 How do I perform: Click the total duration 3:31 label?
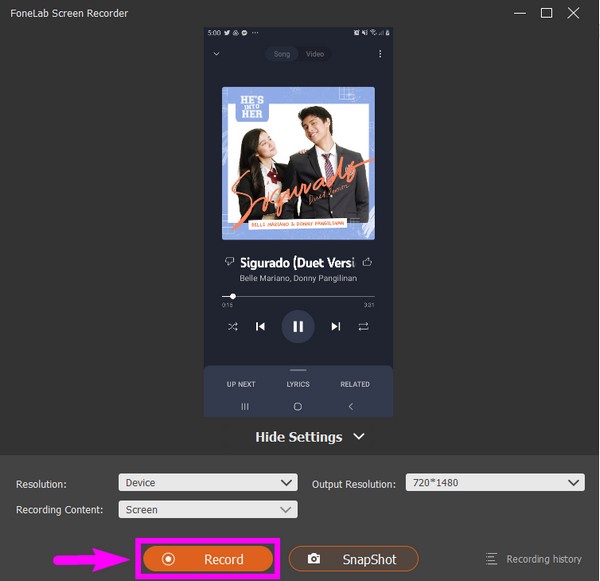(x=369, y=305)
